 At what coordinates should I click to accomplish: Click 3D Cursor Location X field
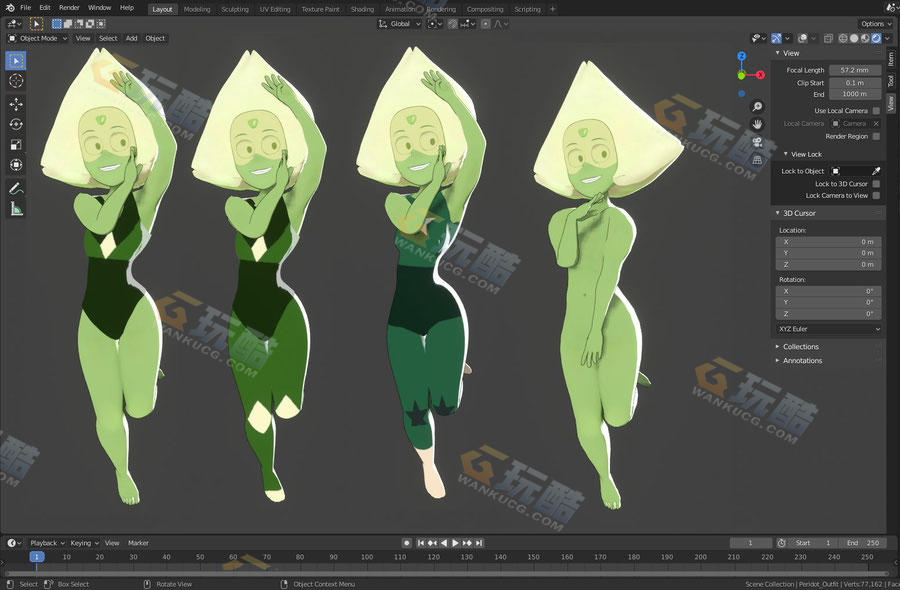pos(829,242)
